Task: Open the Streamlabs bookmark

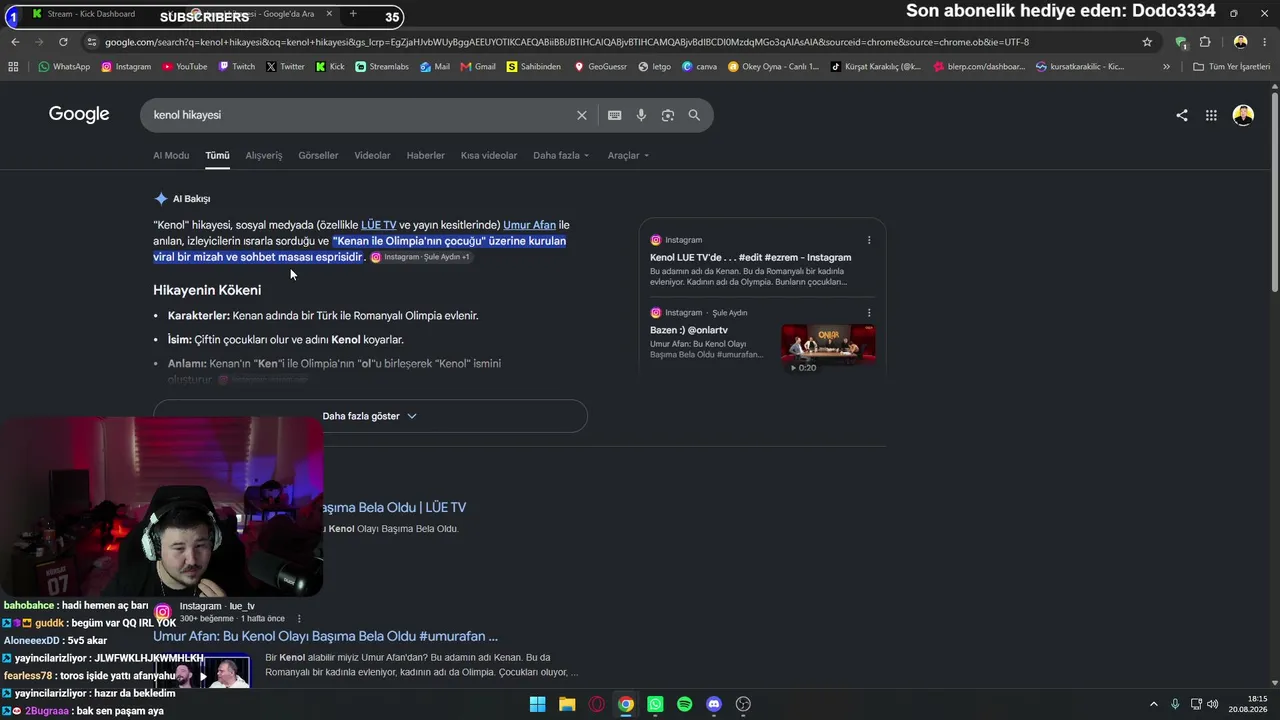Action: [x=382, y=67]
